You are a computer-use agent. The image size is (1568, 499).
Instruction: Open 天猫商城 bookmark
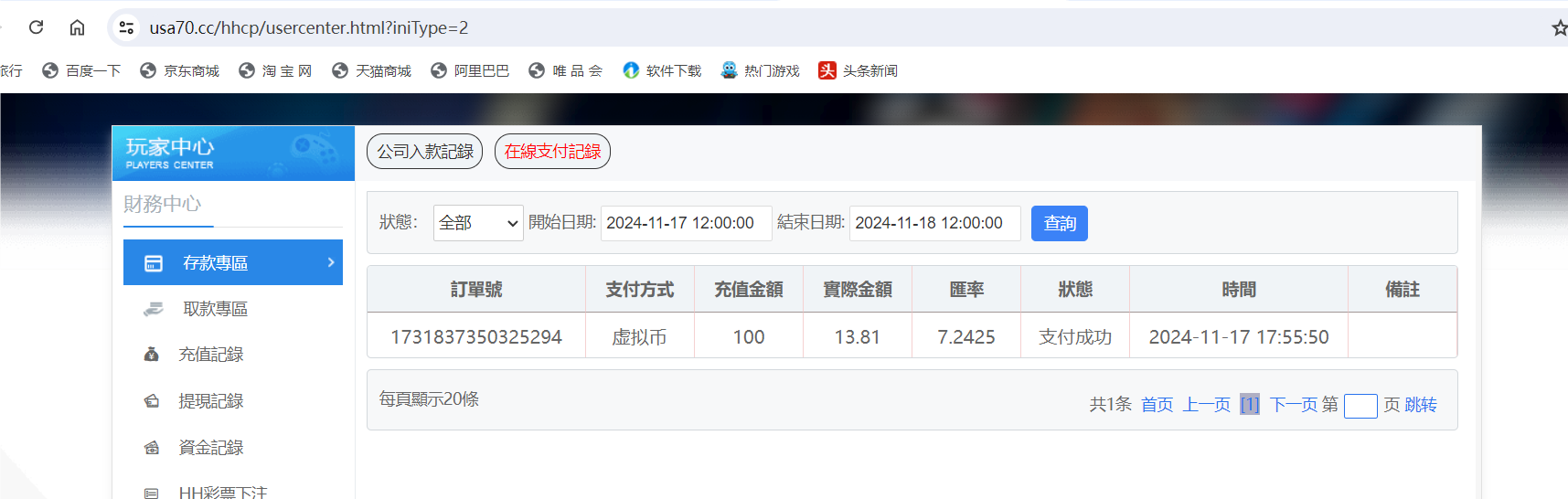click(371, 70)
